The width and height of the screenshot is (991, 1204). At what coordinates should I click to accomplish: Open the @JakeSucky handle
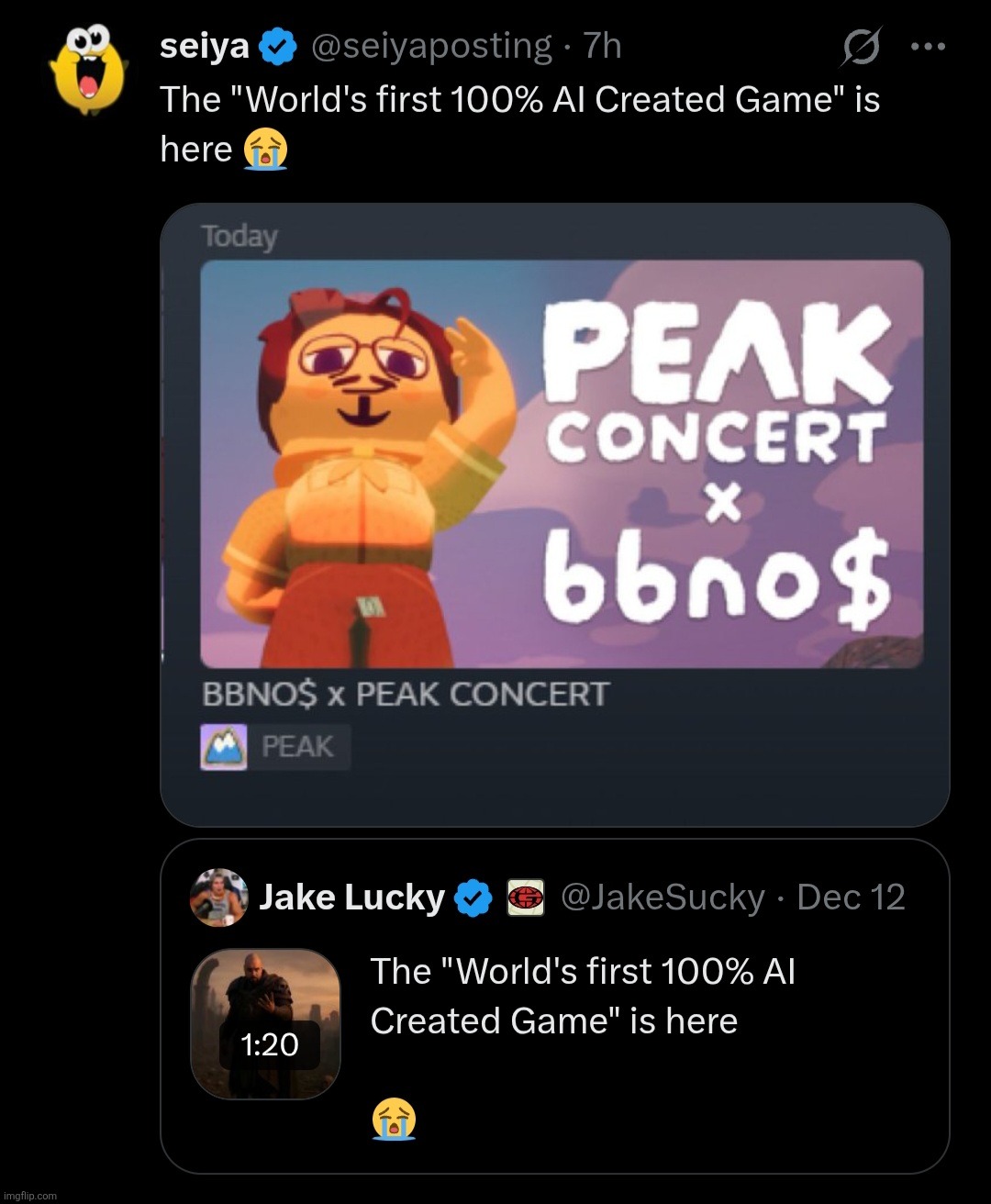tap(662, 897)
